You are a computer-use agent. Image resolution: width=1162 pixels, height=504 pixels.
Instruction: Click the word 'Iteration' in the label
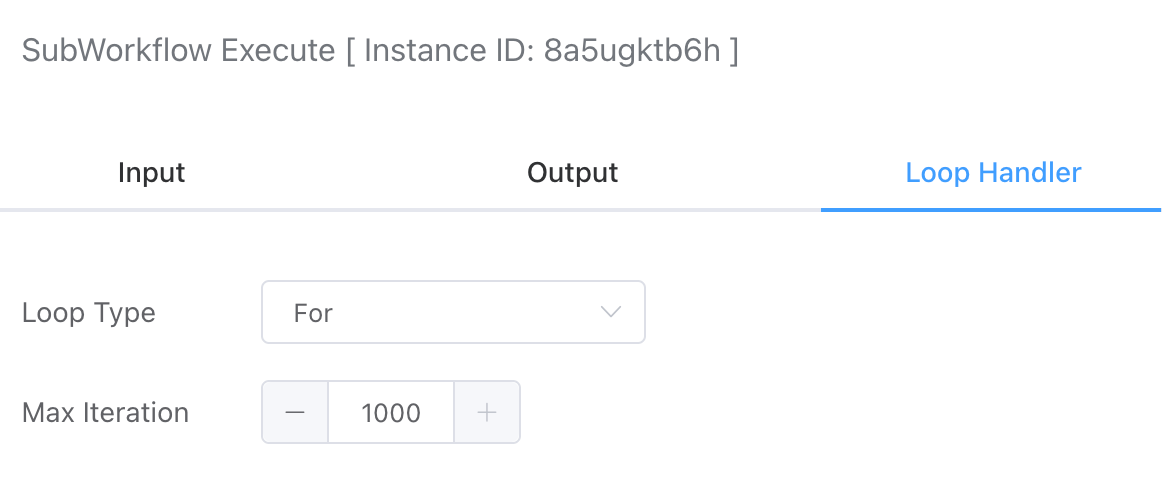pos(136,412)
